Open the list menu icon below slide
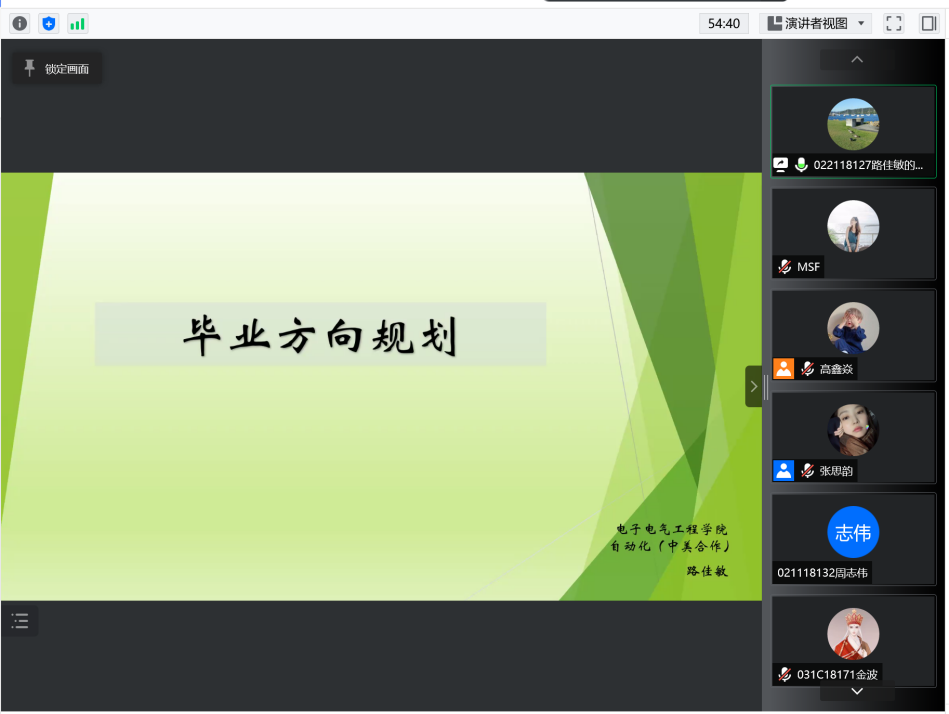This screenshot has width=949, height=714. pyautogui.click(x=20, y=621)
